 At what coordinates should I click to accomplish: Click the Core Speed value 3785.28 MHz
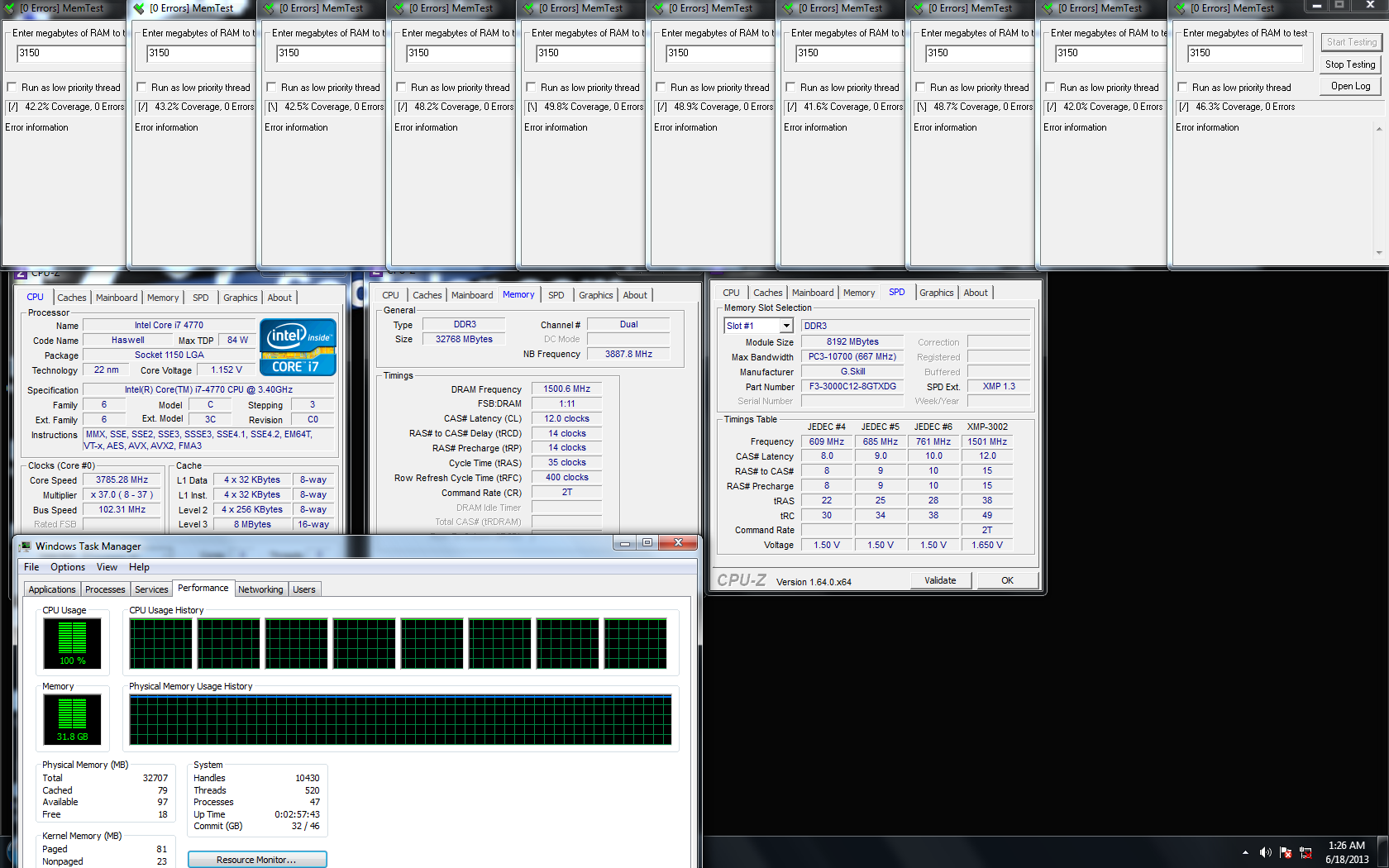(x=122, y=479)
